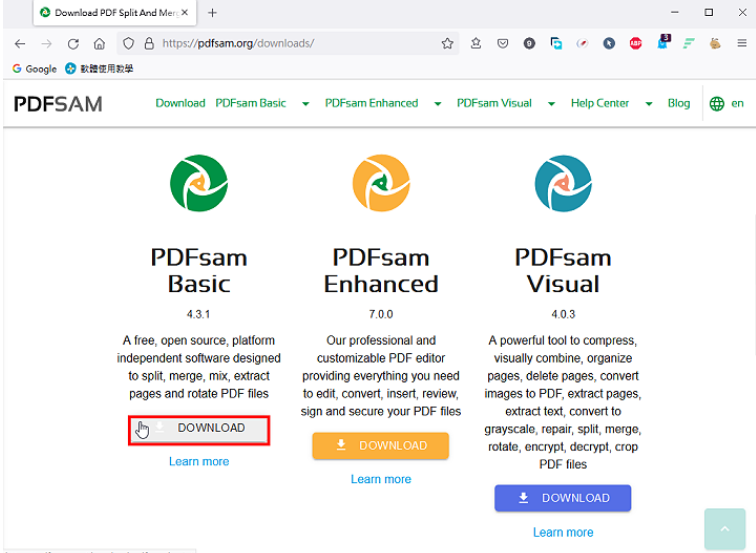Click the green PDFsam Basic logo

(199, 183)
